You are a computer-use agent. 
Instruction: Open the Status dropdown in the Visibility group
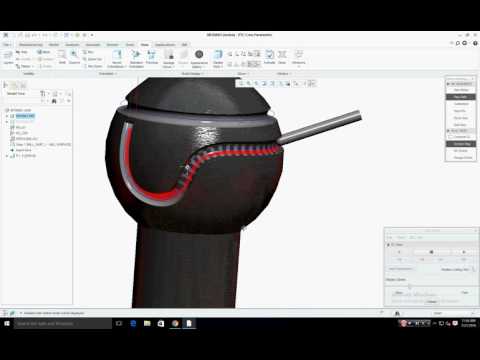pos(25,66)
